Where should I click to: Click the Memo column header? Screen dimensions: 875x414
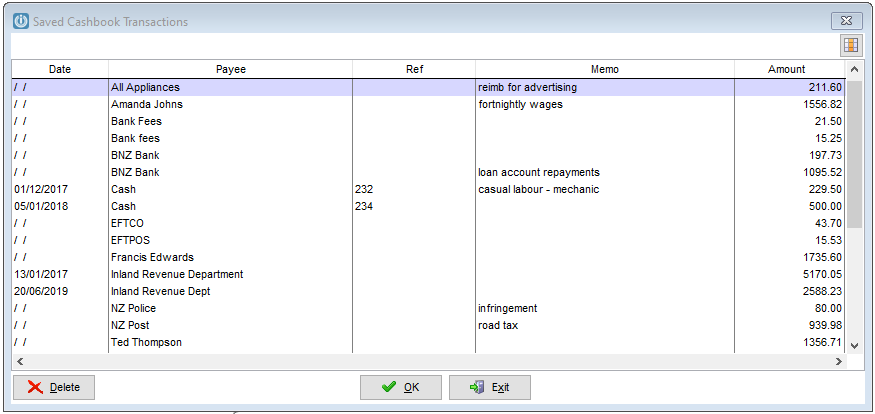pyautogui.click(x=605, y=70)
